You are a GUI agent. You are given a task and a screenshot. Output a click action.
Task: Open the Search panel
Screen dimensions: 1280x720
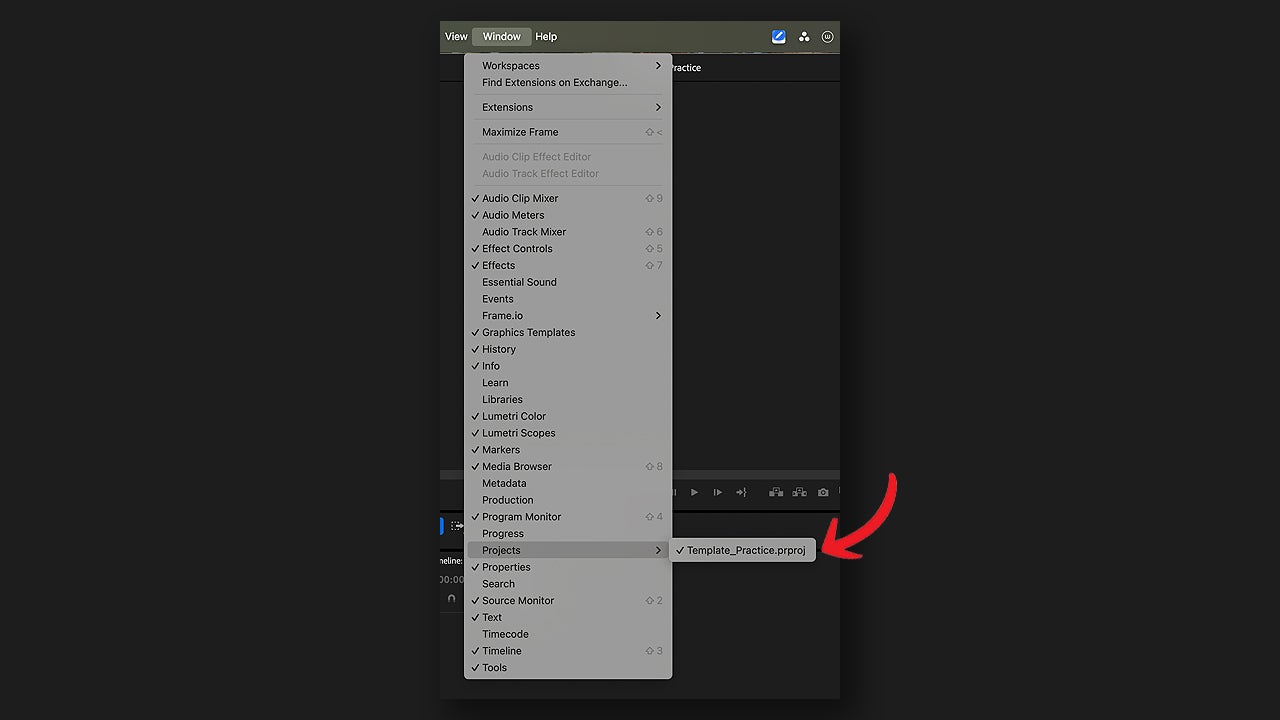point(568,584)
